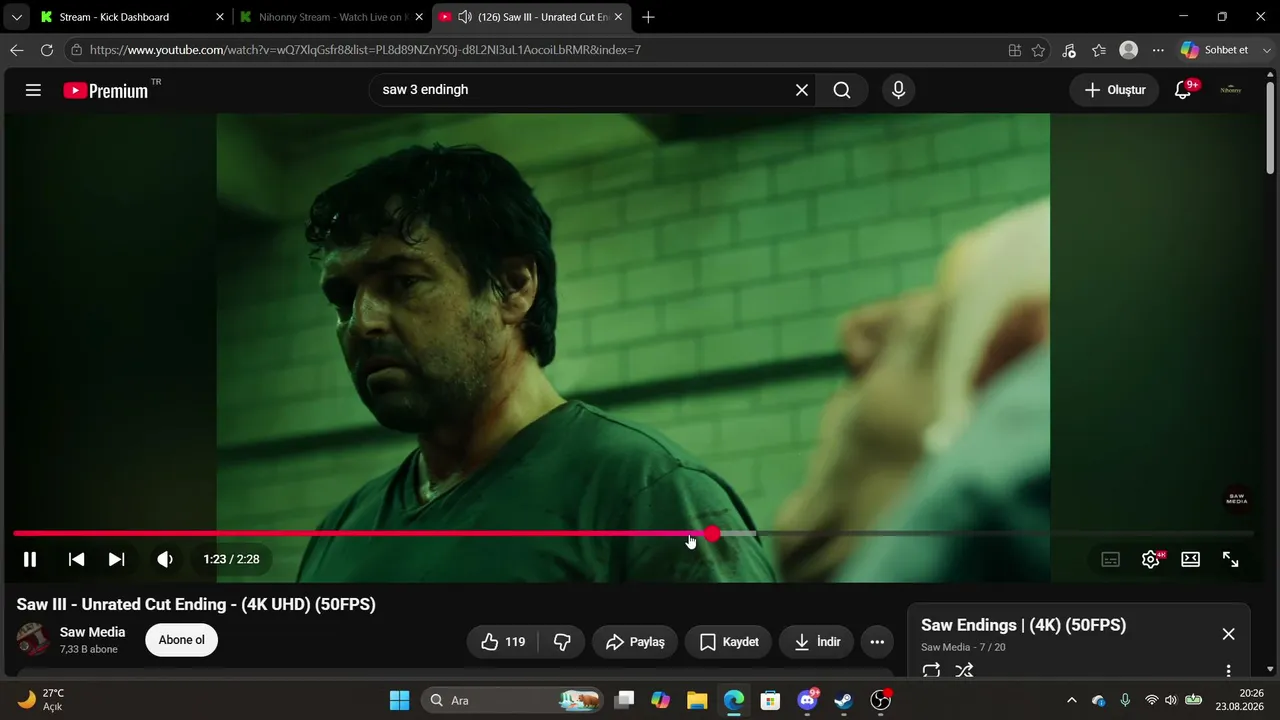Toggle playlist loop in Saw Endings panel
This screenshot has height=720, width=1280.
click(931, 670)
